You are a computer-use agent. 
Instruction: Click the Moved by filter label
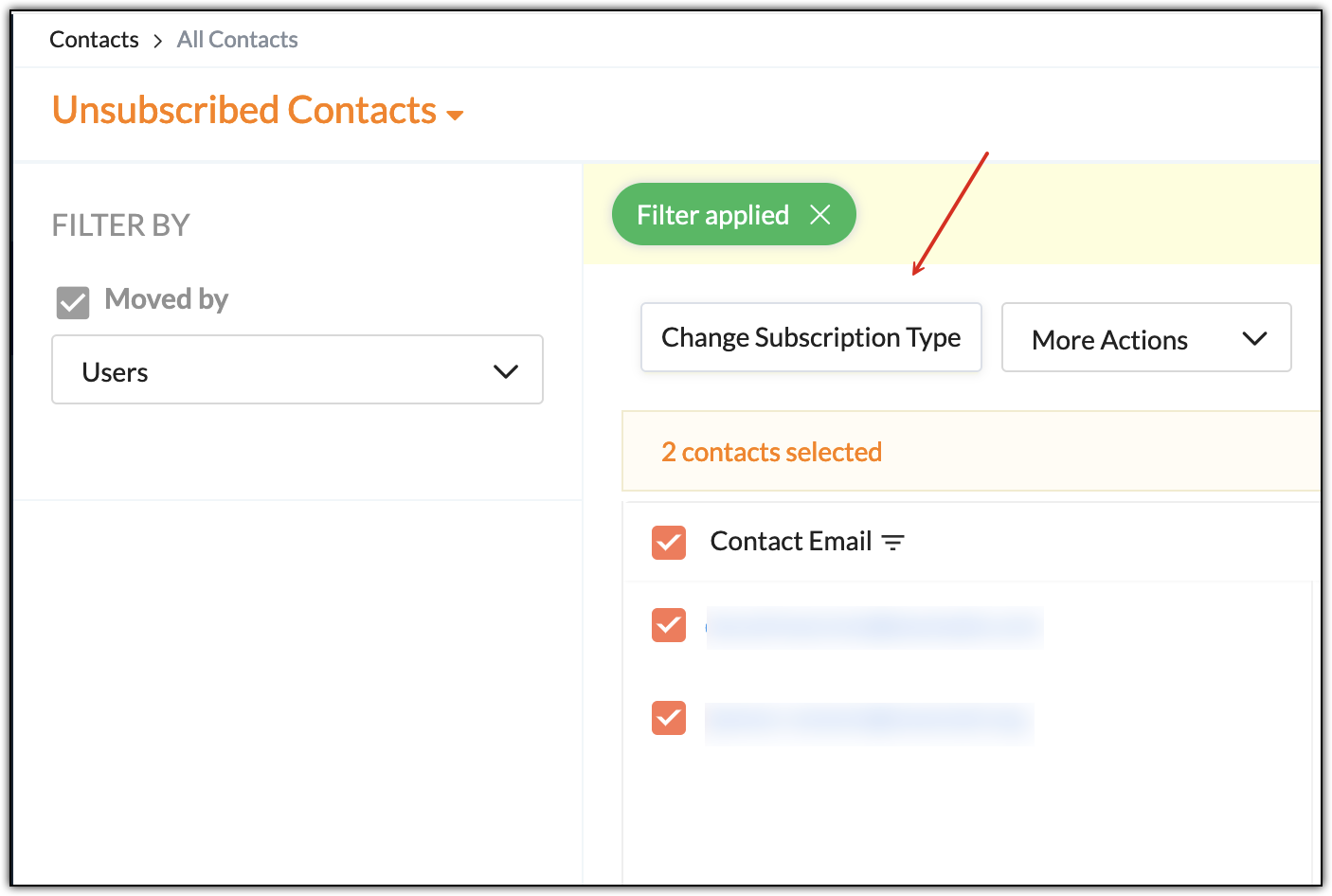166,299
